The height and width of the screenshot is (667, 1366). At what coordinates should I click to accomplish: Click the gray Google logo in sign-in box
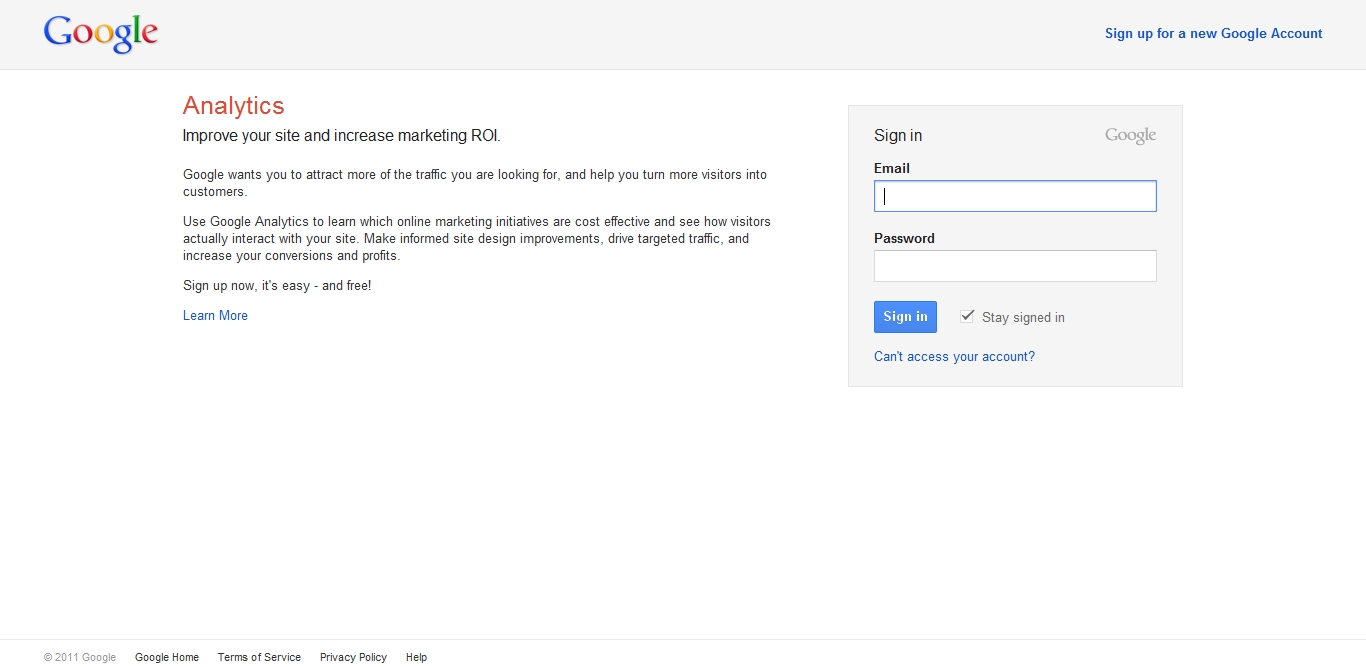[1130, 135]
